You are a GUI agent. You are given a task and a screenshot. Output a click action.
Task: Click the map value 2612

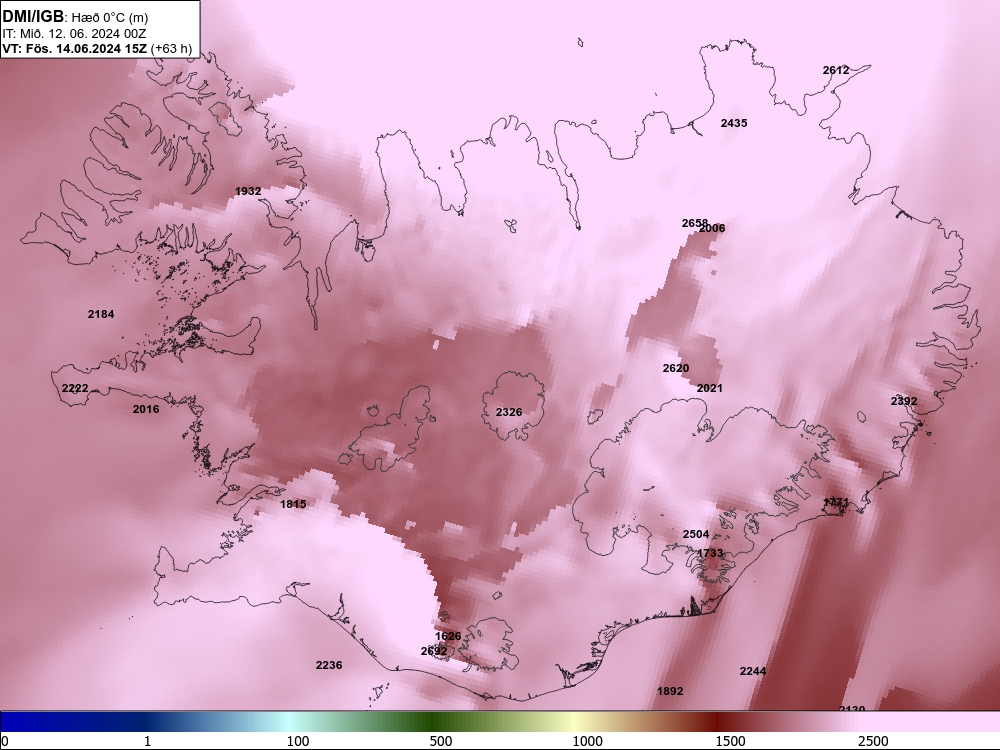click(x=835, y=70)
